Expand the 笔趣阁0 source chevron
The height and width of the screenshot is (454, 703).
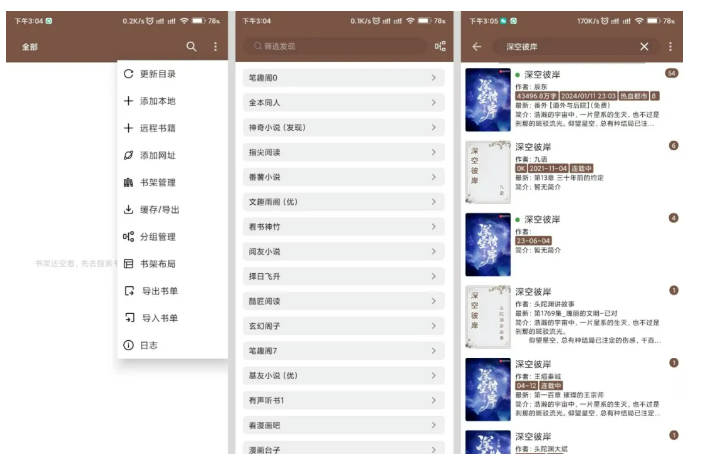coord(434,78)
